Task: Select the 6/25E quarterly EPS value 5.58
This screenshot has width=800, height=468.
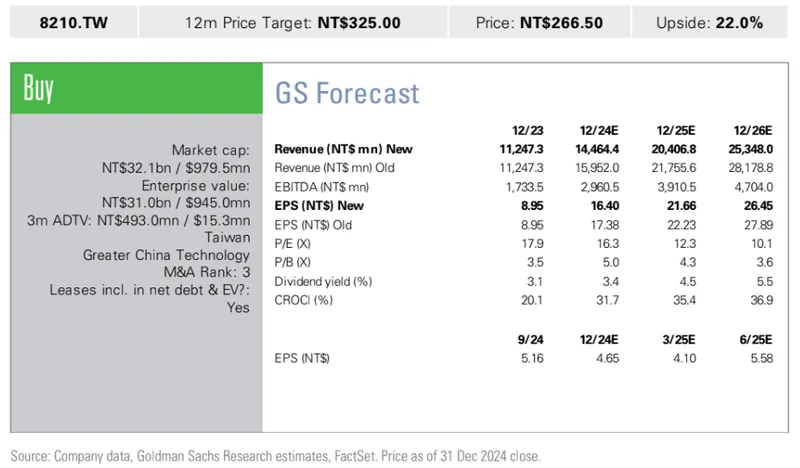Action: (761, 357)
